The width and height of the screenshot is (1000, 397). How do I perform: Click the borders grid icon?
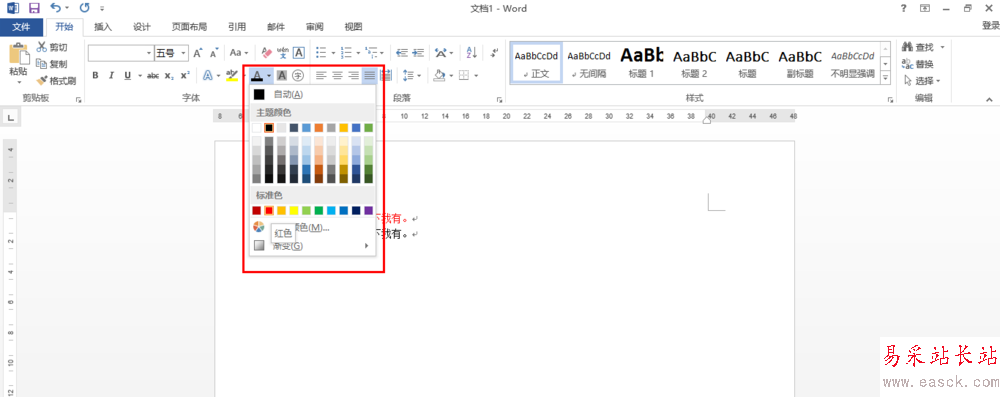click(x=464, y=75)
